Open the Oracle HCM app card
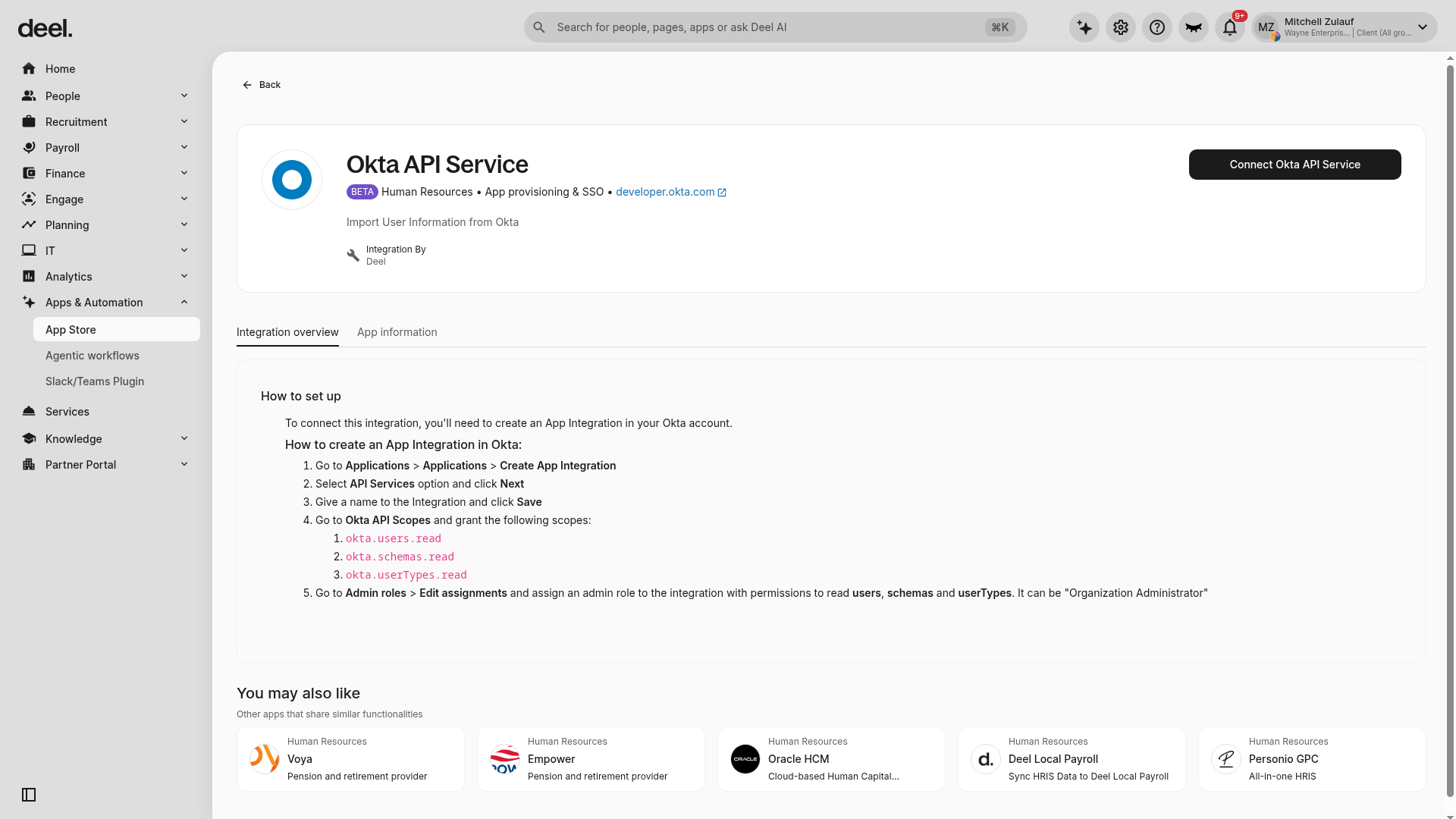Image resolution: width=1456 pixels, height=819 pixels. pyautogui.click(x=831, y=759)
